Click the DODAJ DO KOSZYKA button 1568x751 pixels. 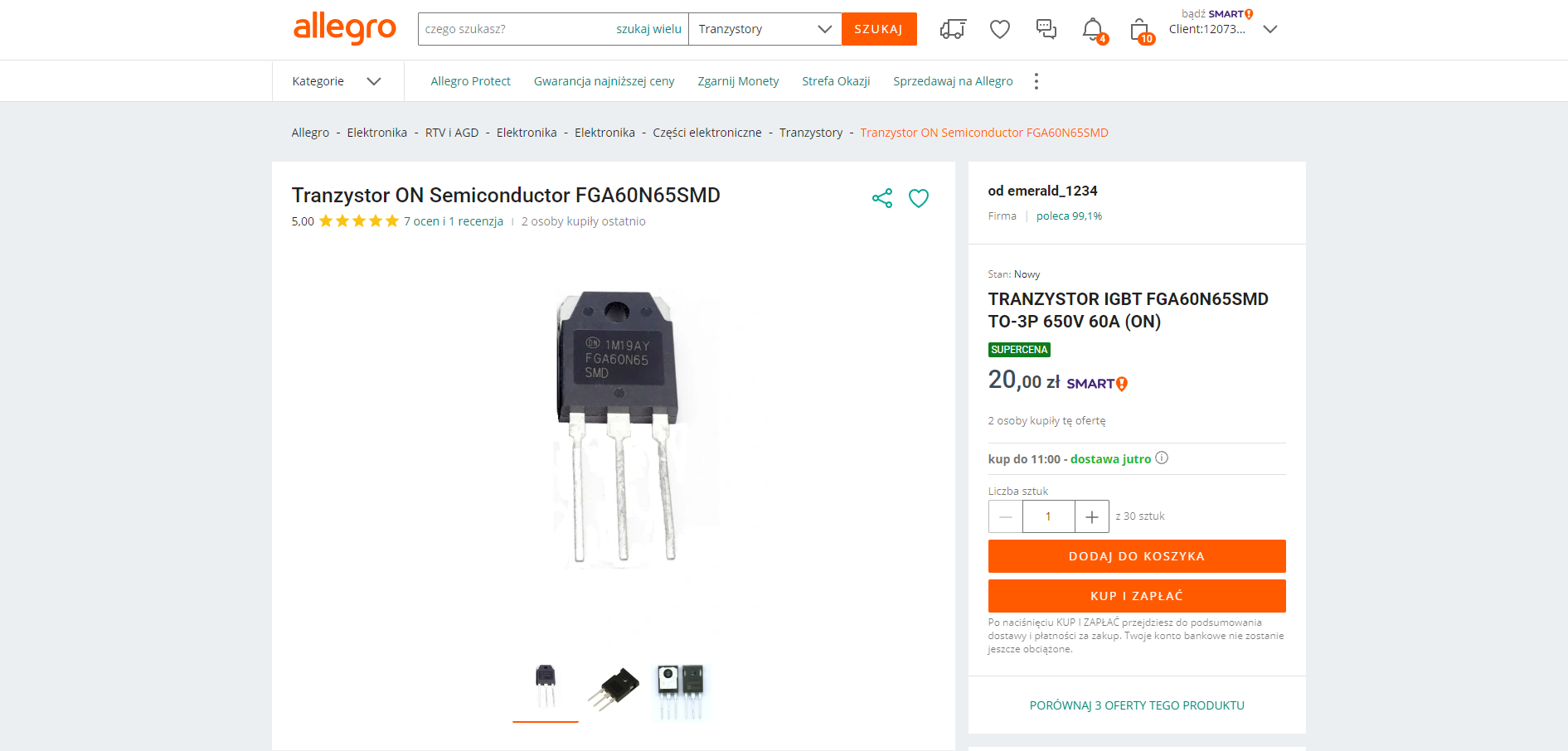click(1137, 556)
